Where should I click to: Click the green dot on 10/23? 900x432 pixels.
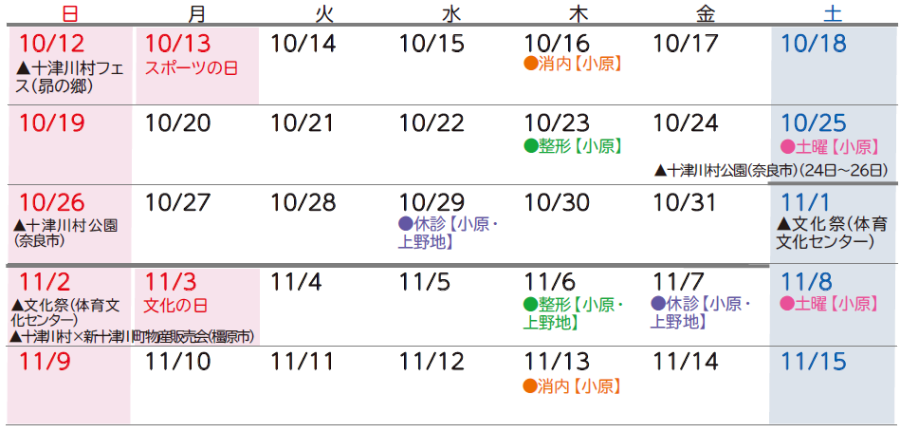click(x=531, y=145)
